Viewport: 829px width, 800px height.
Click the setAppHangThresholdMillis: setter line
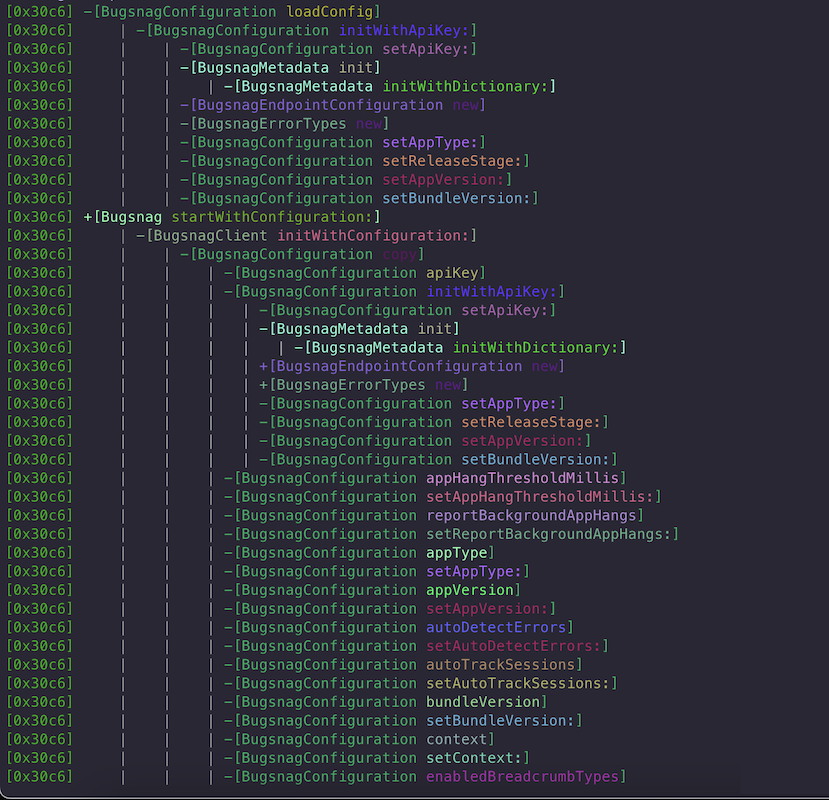pos(443,496)
